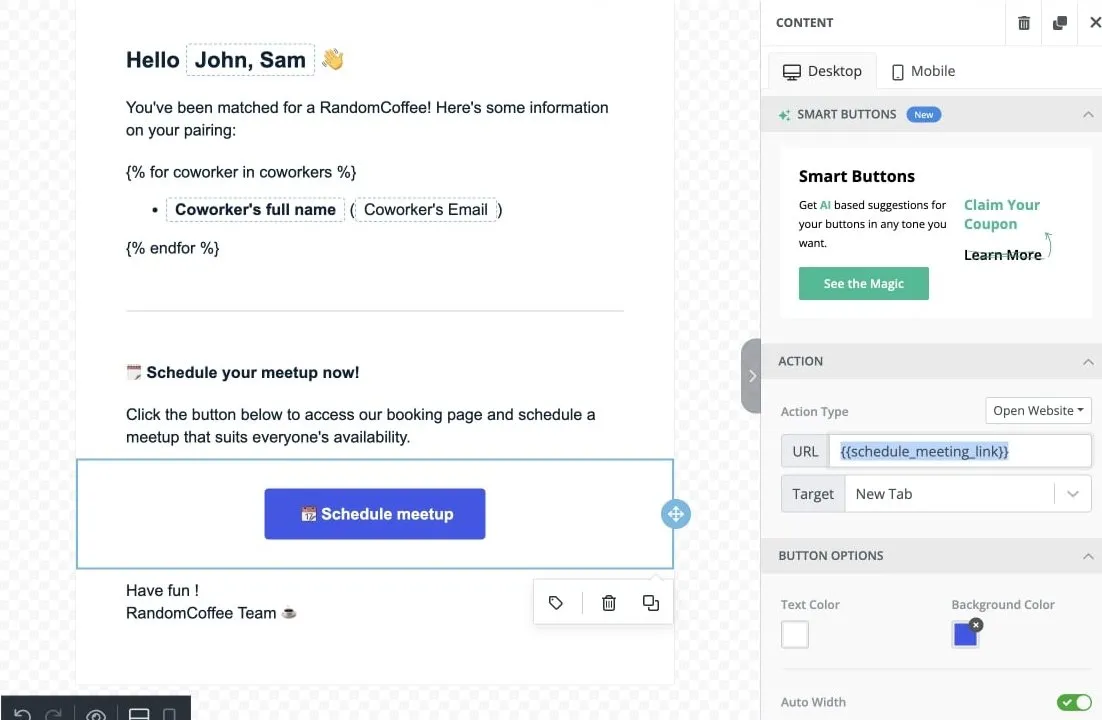This screenshot has width=1102, height=720.
Task: Switch to the Mobile tab
Action: click(x=923, y=72)
